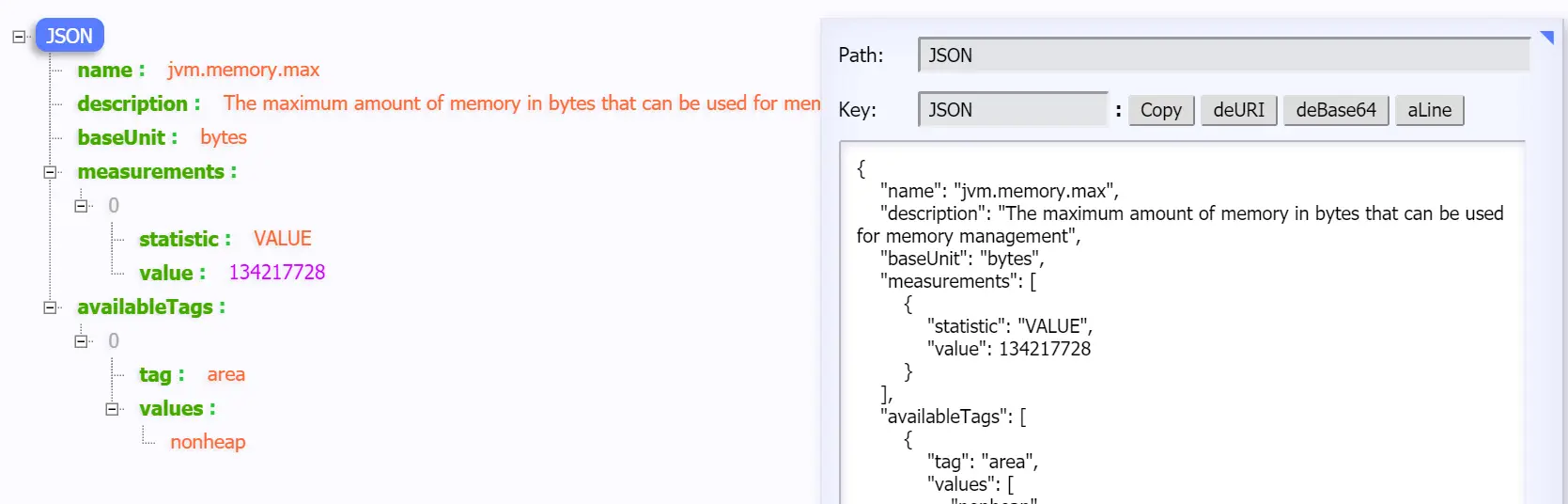Click the deURI button
The height and width of the screenshot is (504, 1568).
pyautogui.click(x=1239, y=110)
